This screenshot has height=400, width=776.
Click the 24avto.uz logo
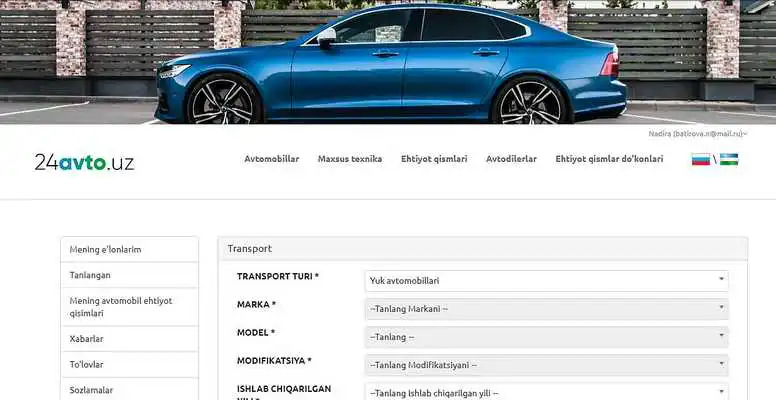(x=84, y=161)
